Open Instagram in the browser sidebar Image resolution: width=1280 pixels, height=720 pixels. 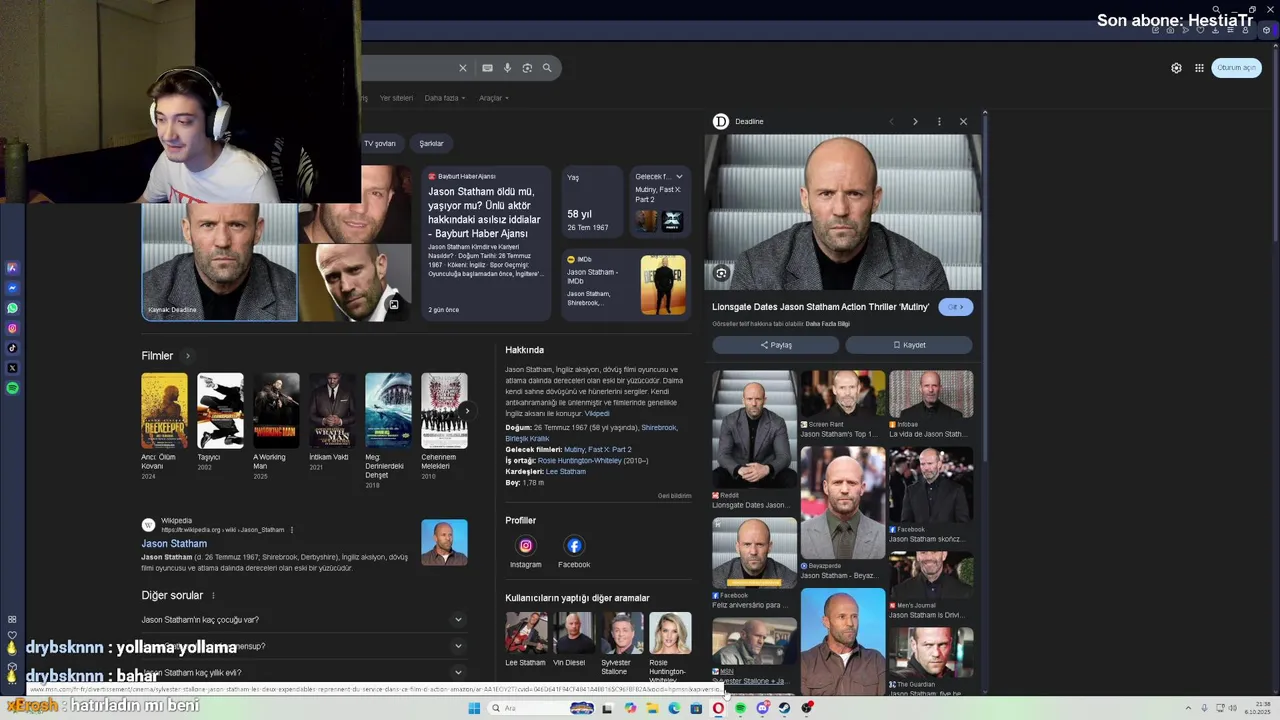12,328
